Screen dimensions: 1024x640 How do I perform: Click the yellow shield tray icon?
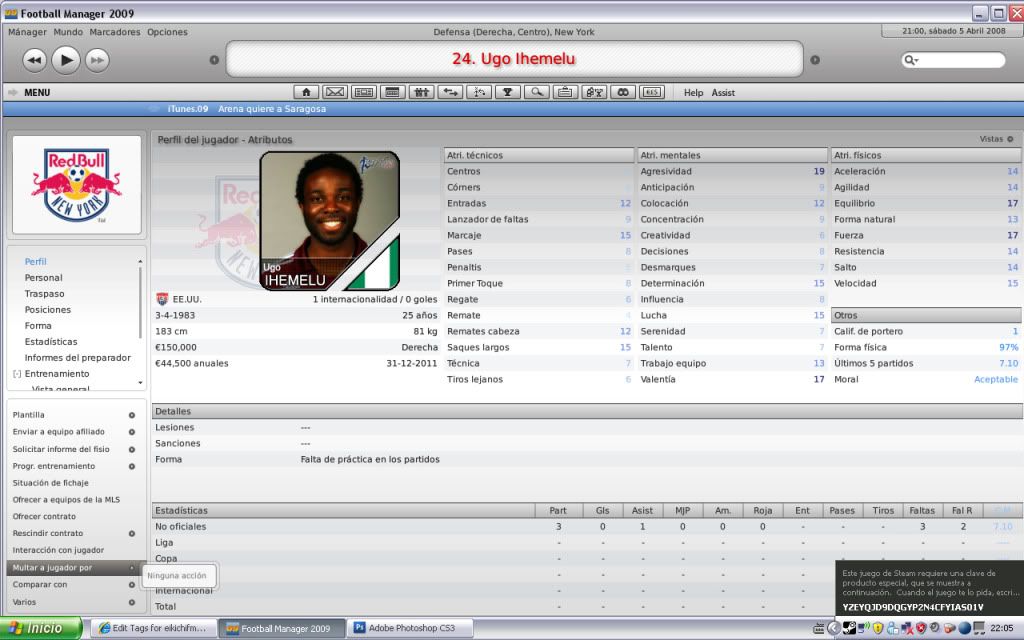tap(878, 628)
